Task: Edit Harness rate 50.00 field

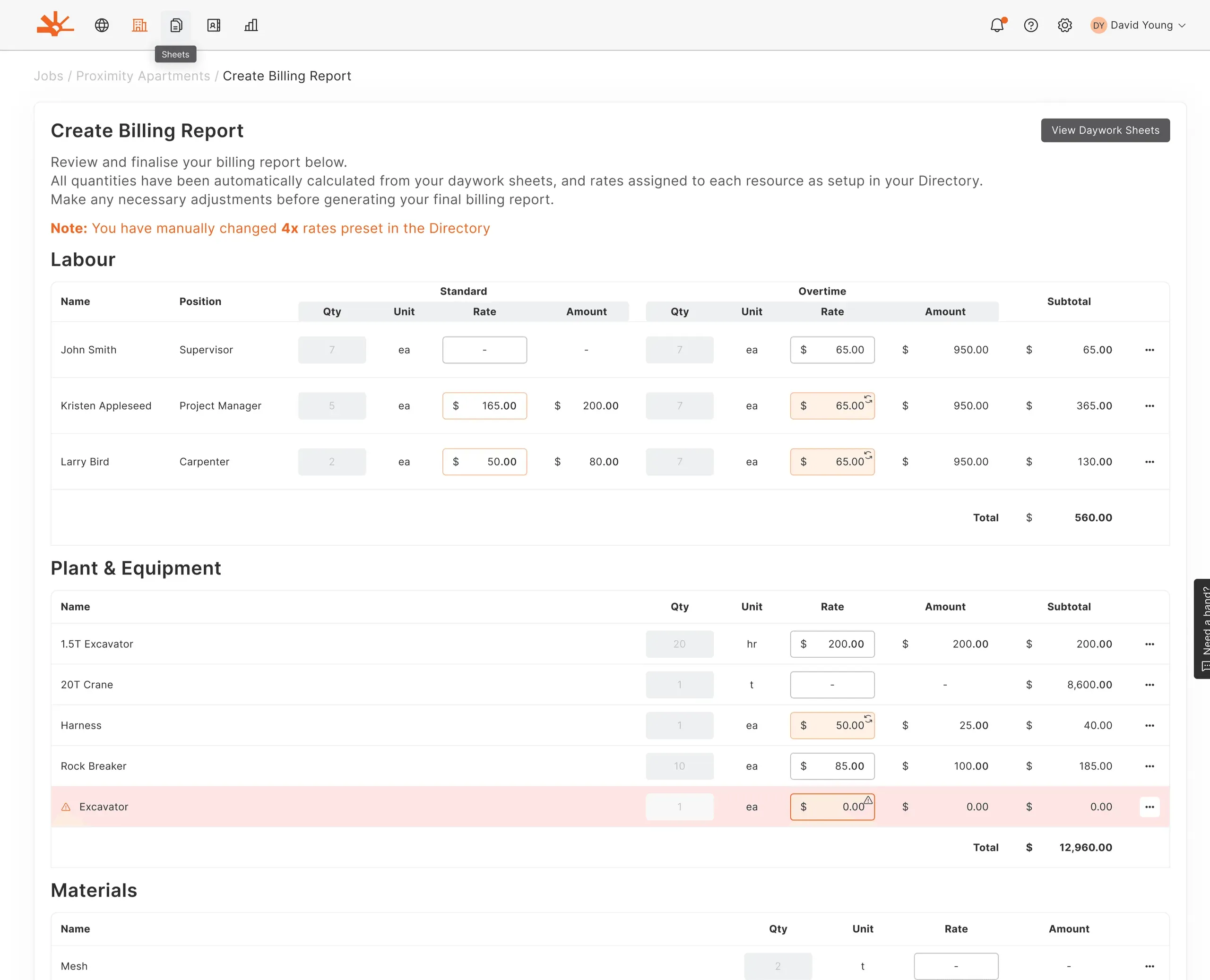Action: 832,725
